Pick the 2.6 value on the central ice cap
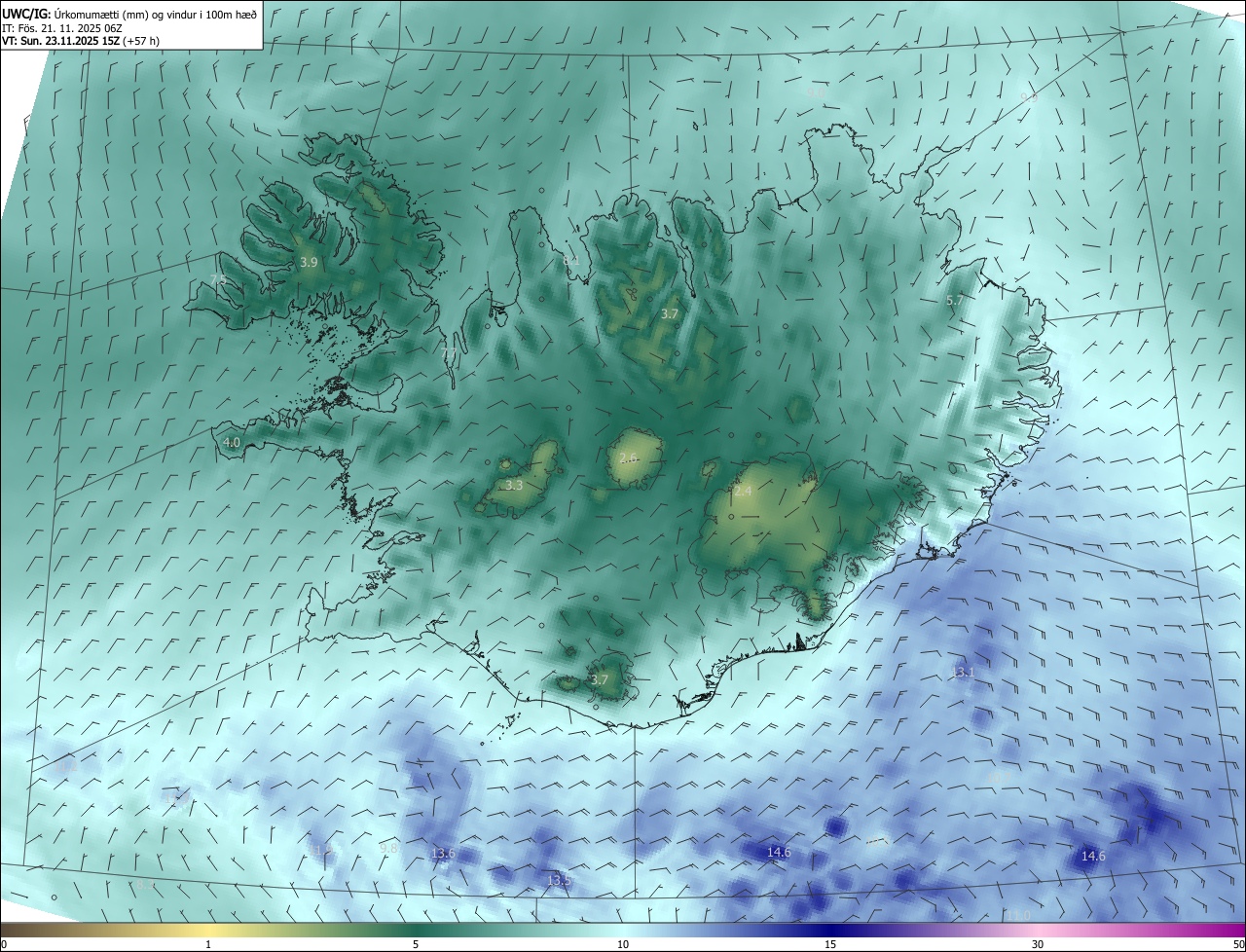Screen dimensions: 1246x952 tap(628, 458)
